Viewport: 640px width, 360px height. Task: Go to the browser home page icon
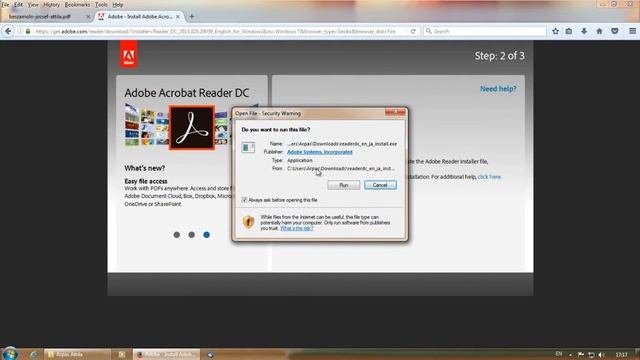599,31
